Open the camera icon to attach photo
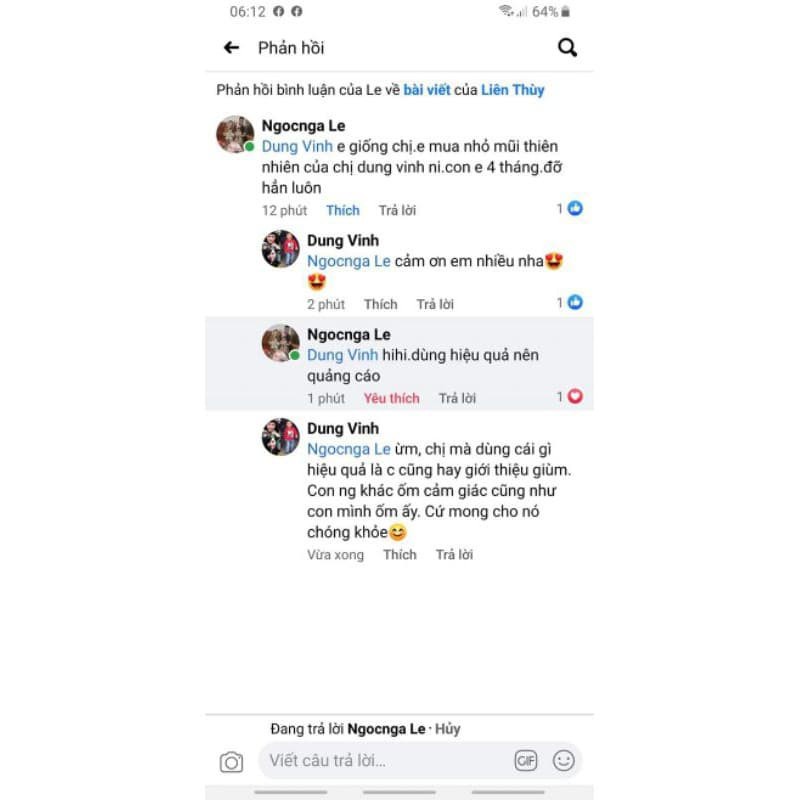The height and width of the screenshot is (800, 800). coord(231,762)
